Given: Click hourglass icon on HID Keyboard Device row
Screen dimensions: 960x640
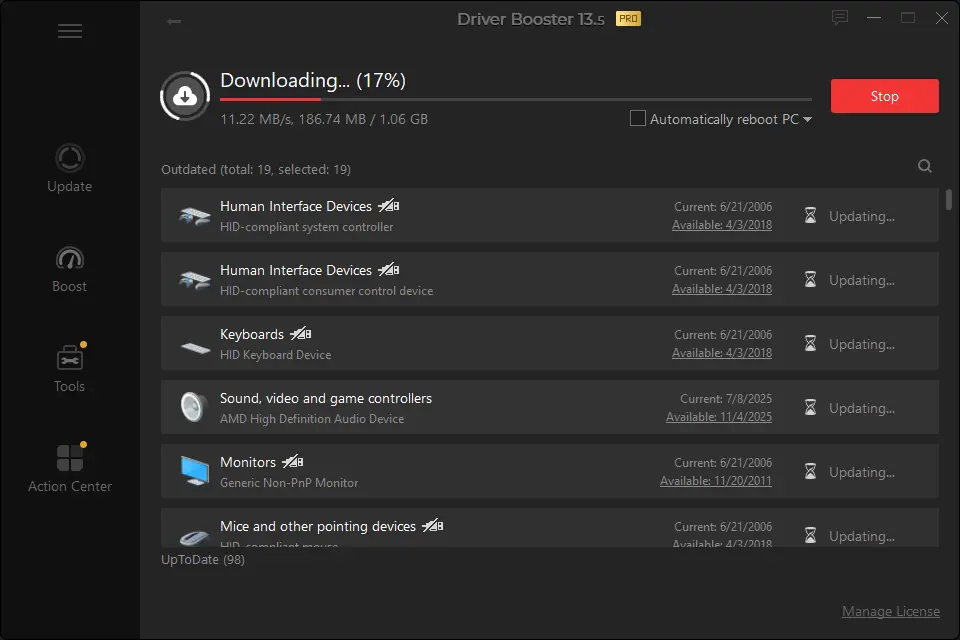Looking at the screenshot, I should click(x=810, y=344).
